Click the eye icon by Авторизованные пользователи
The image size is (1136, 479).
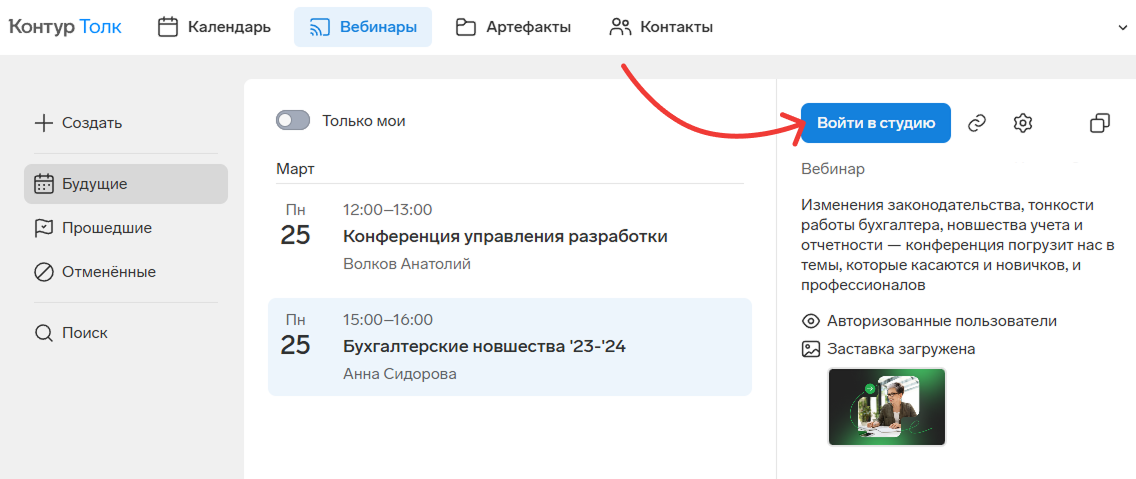point(811,321)
